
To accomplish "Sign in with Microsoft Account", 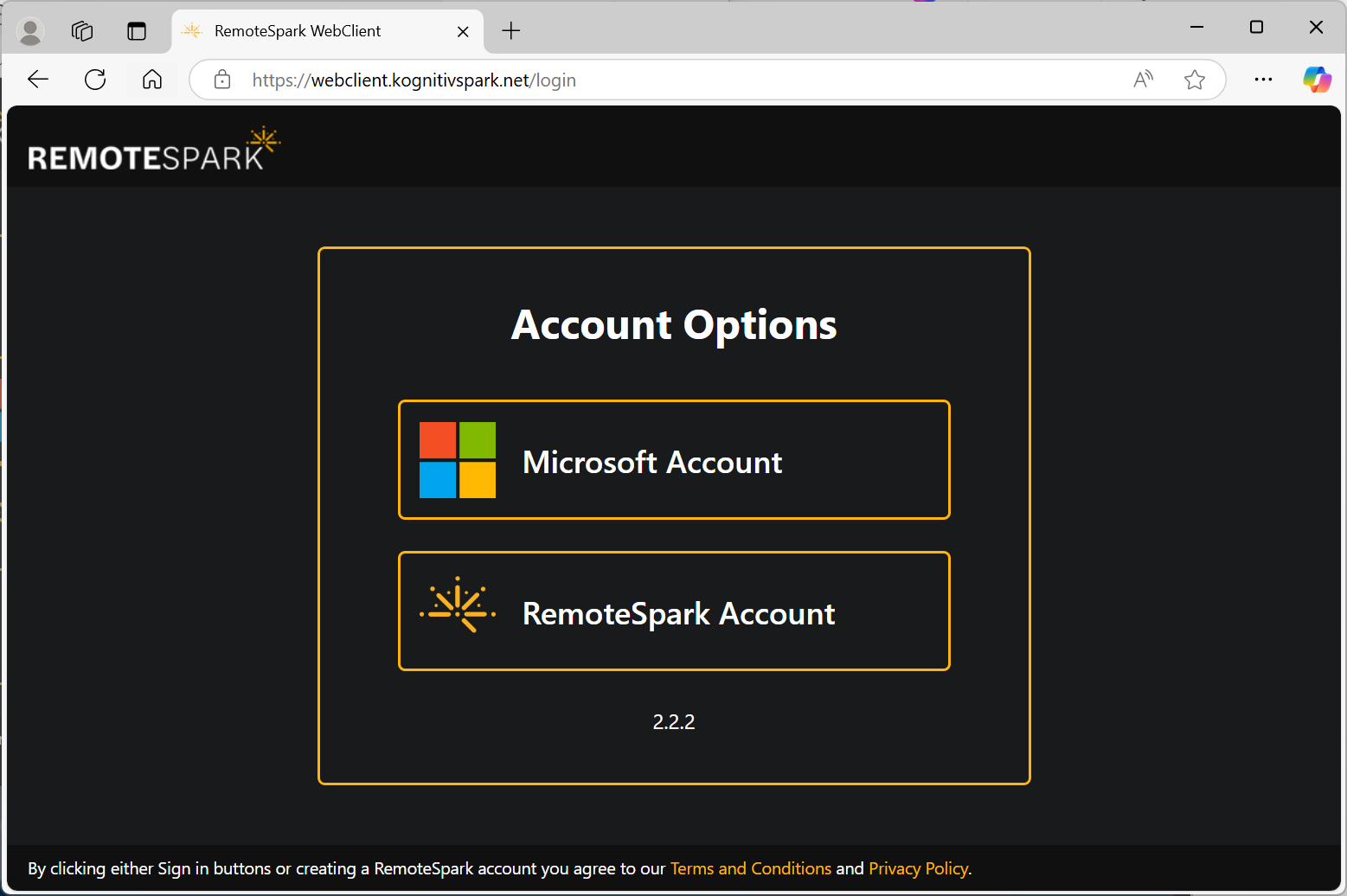I will (x=674, y=460).
